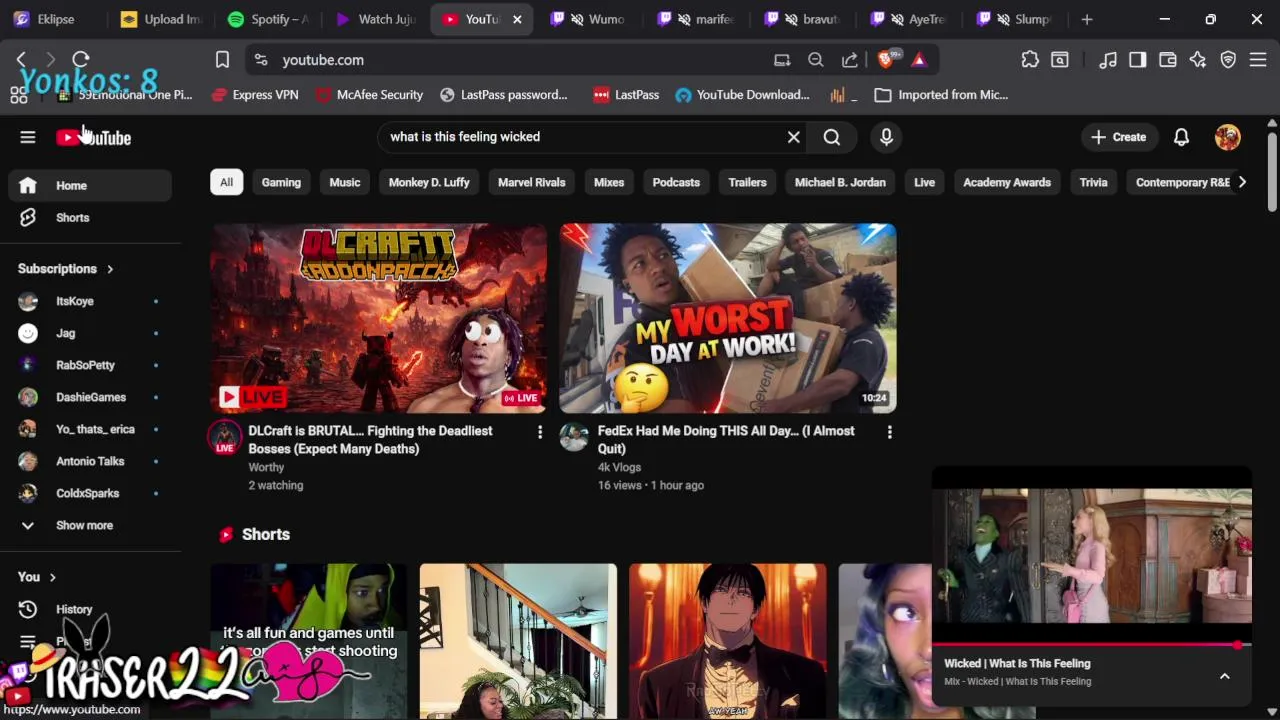This screenshot has height=720, width=1280.
Task: Click the page vertical scrollbar
Action: click(1272, 170)
